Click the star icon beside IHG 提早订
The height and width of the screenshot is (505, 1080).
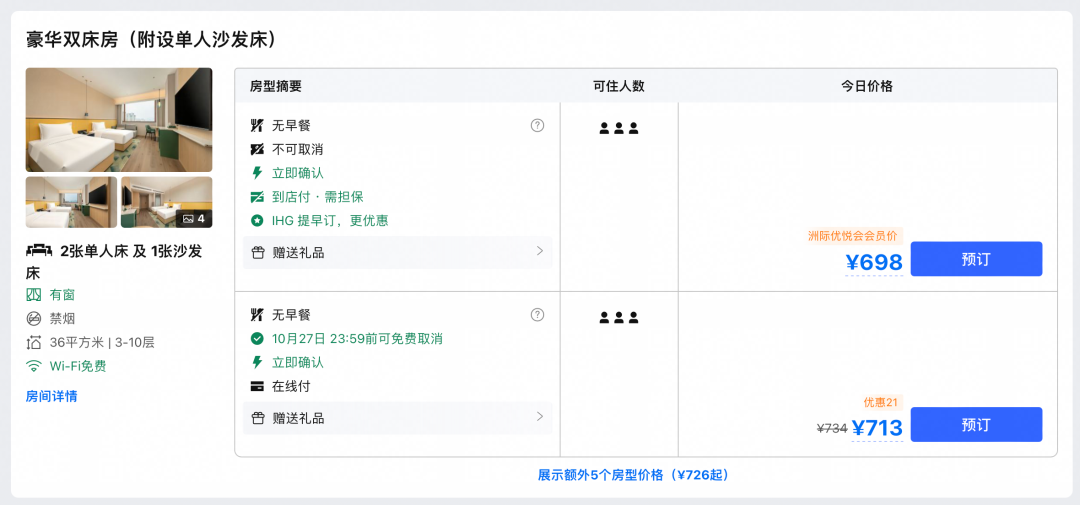click(257, 221)
